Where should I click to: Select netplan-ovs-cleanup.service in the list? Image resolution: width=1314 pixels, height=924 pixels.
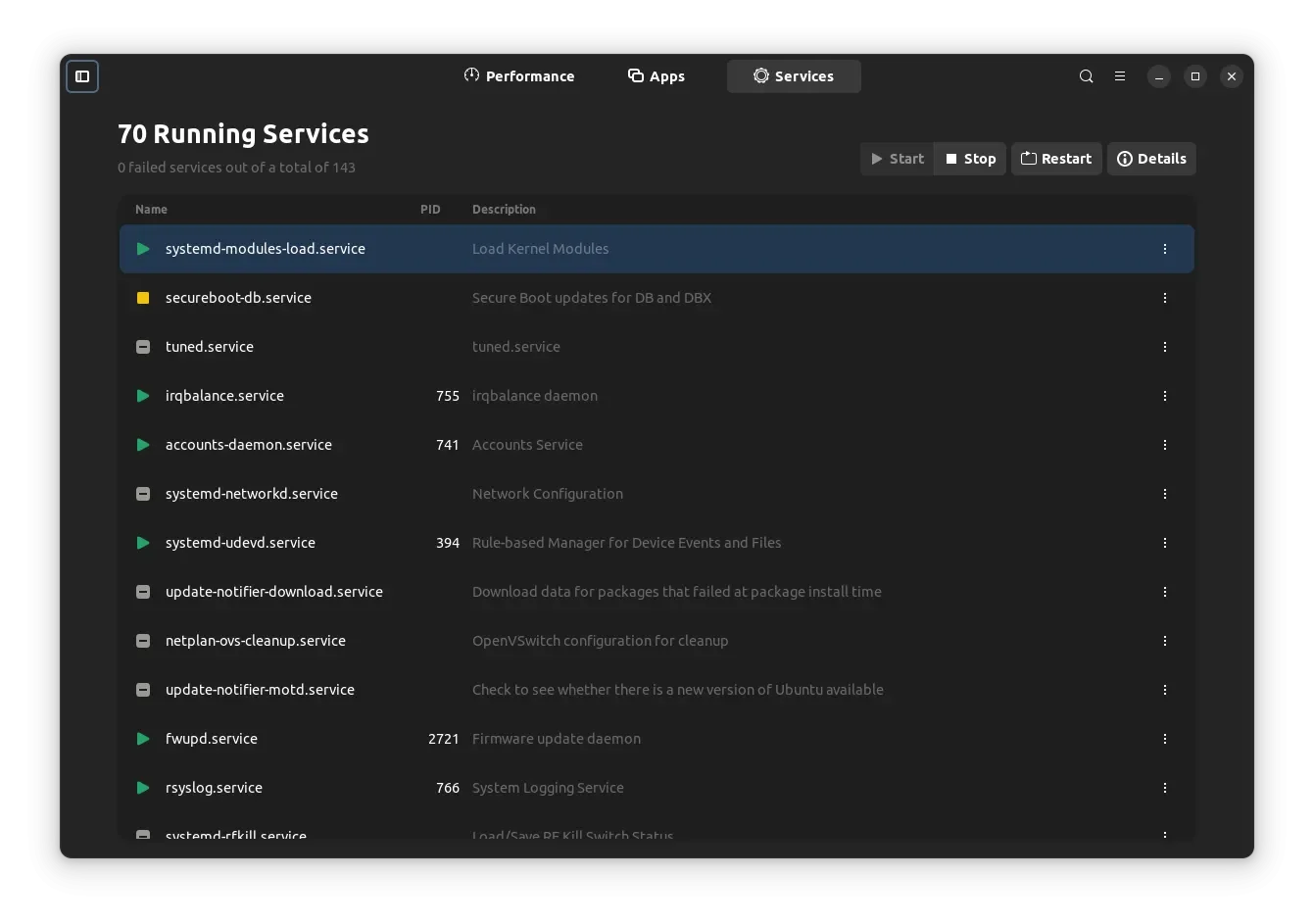click(256, 641)
